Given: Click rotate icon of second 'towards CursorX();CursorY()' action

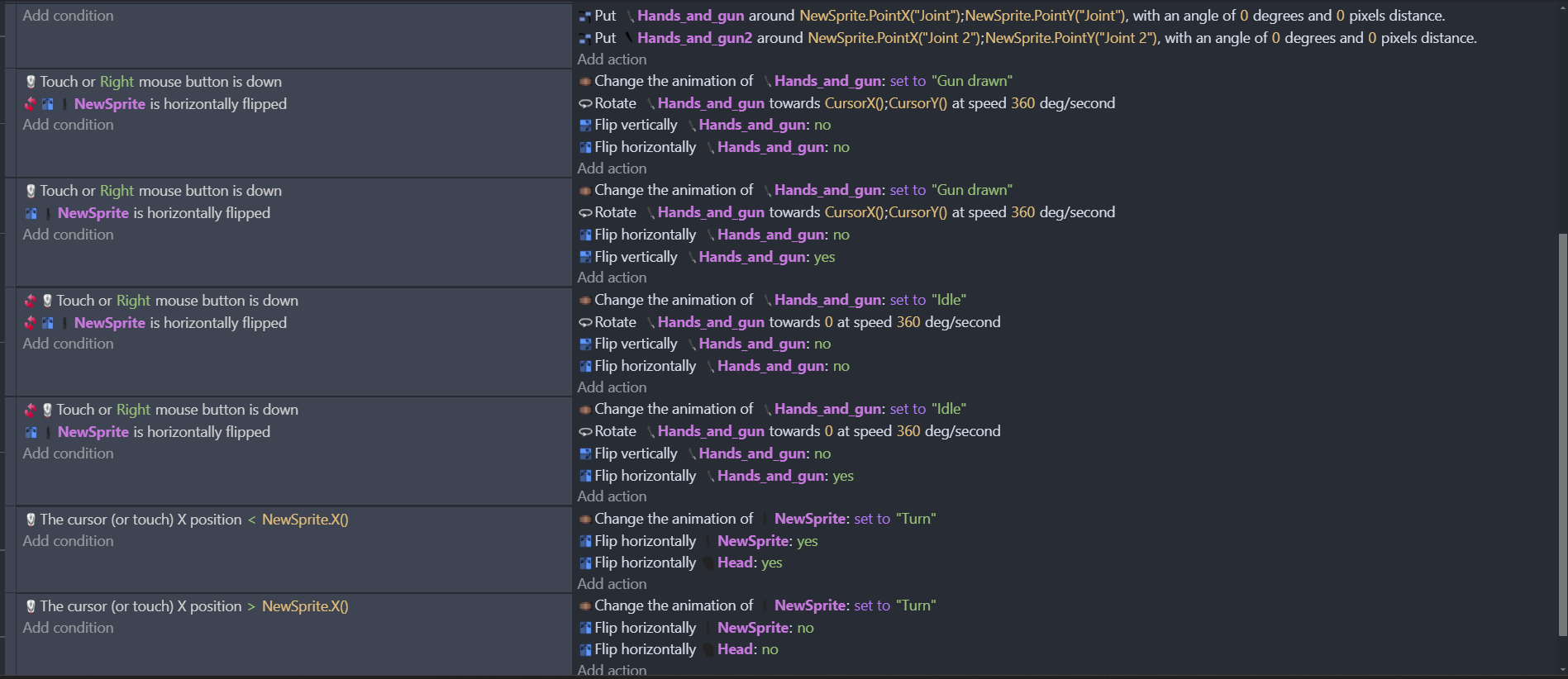Looking at the screenshot, I should pyautogui.click(x=585, y=212).
